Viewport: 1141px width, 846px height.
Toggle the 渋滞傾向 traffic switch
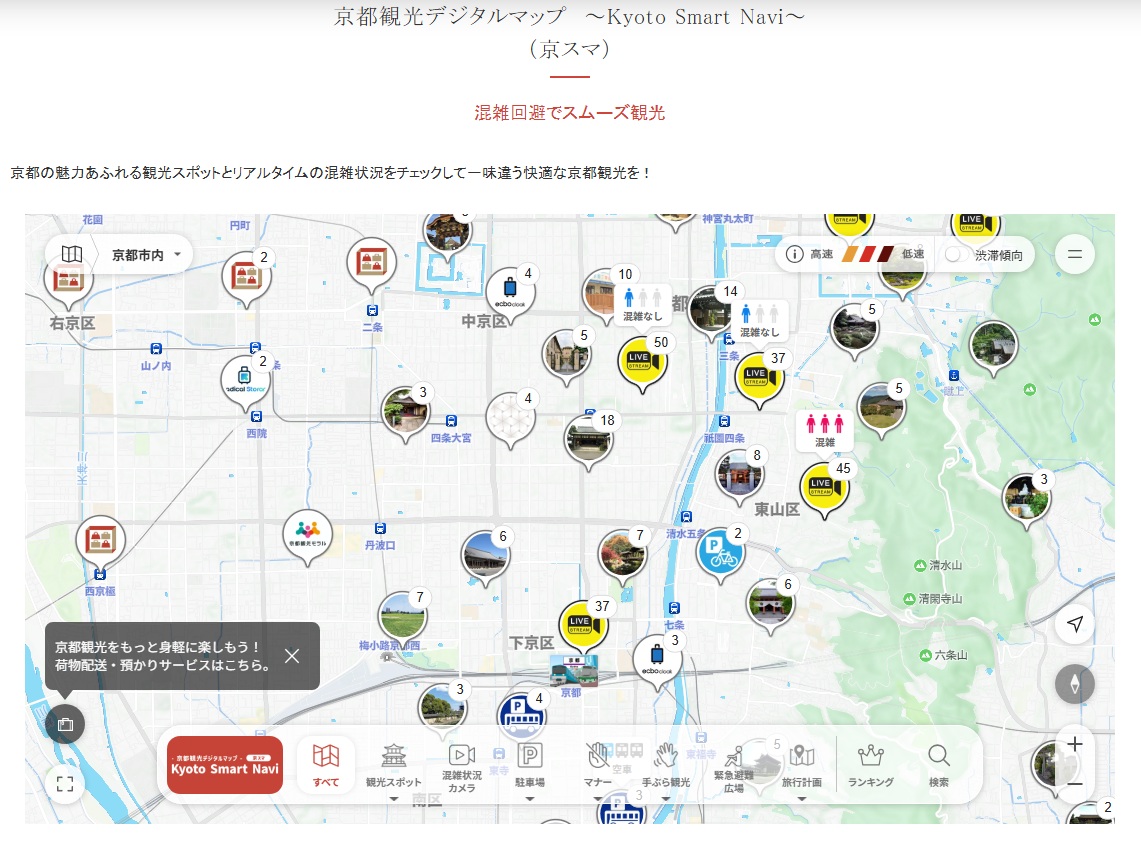957,255
